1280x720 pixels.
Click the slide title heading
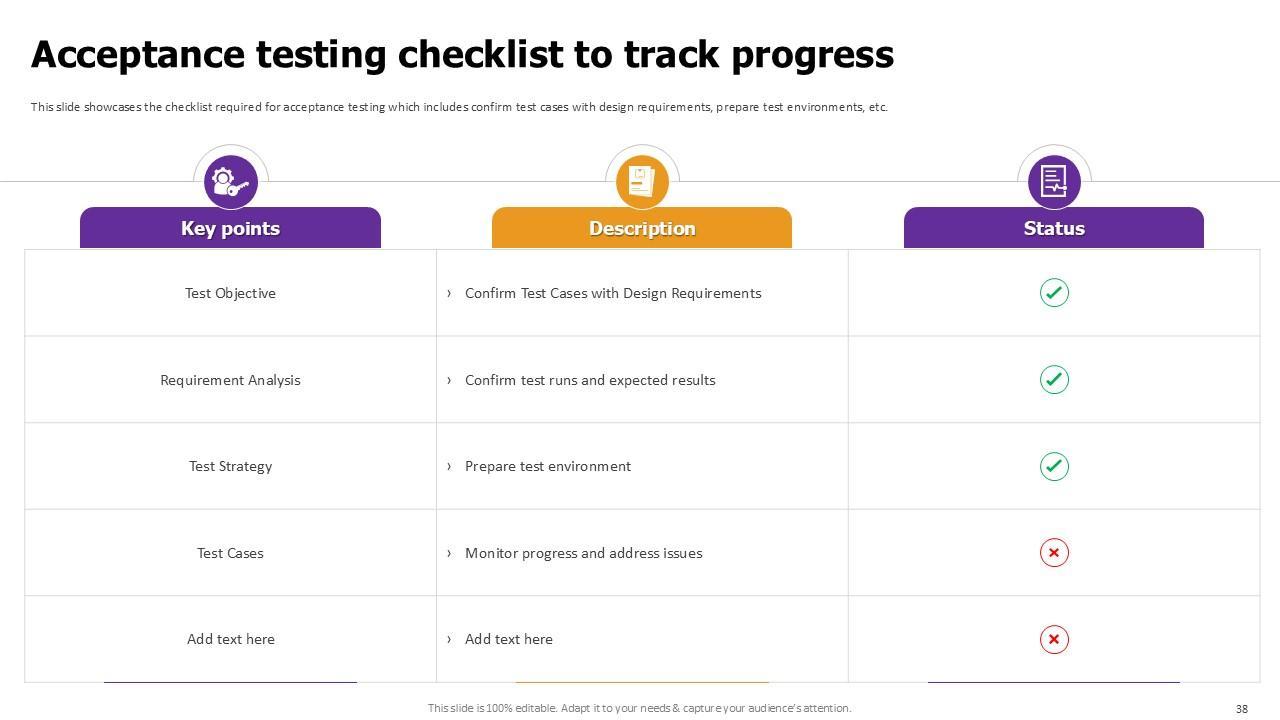point(462,55)
